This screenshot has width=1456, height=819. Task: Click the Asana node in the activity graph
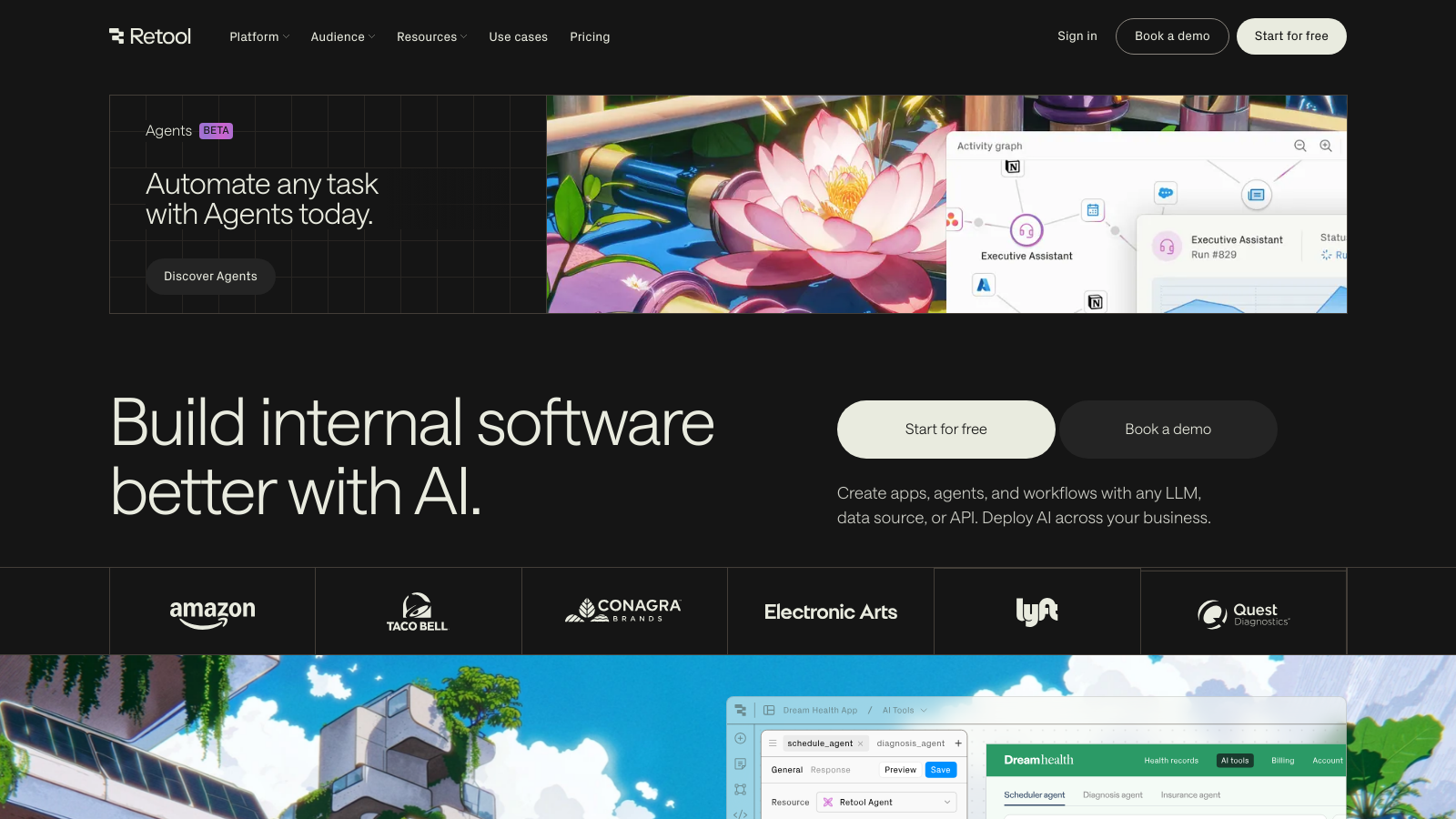coord(953,220)
